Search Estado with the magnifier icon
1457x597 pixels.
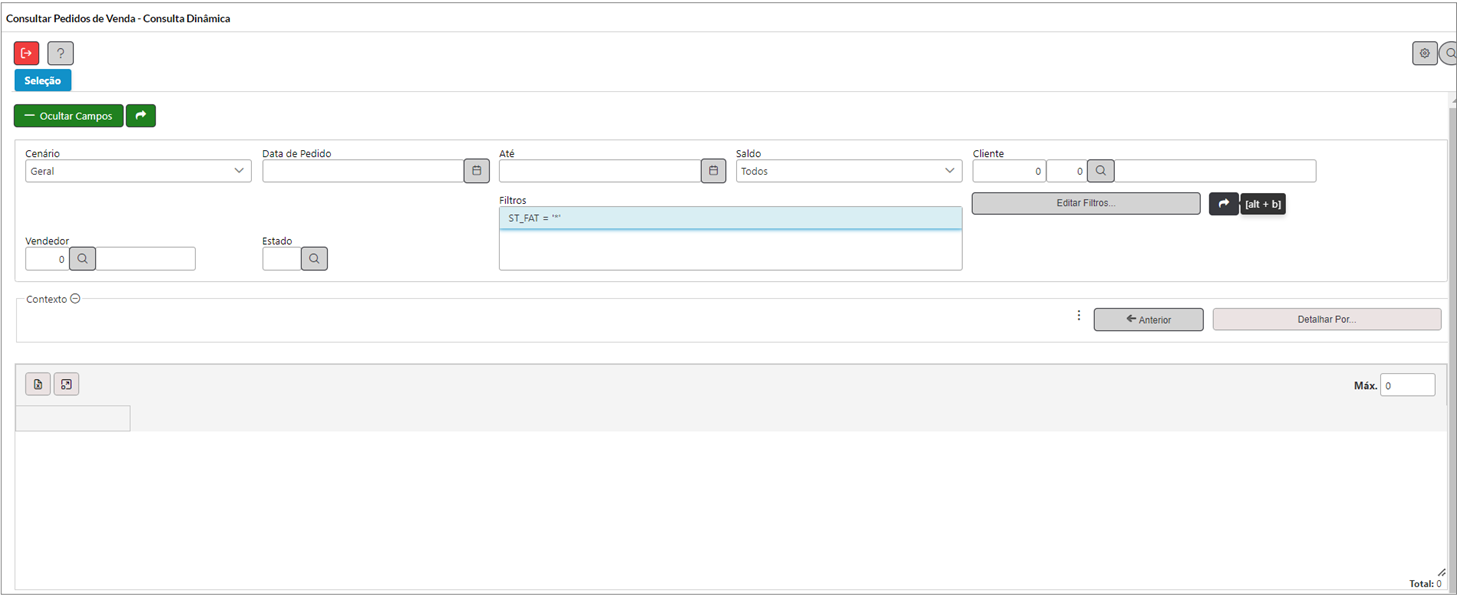[314, 259]
